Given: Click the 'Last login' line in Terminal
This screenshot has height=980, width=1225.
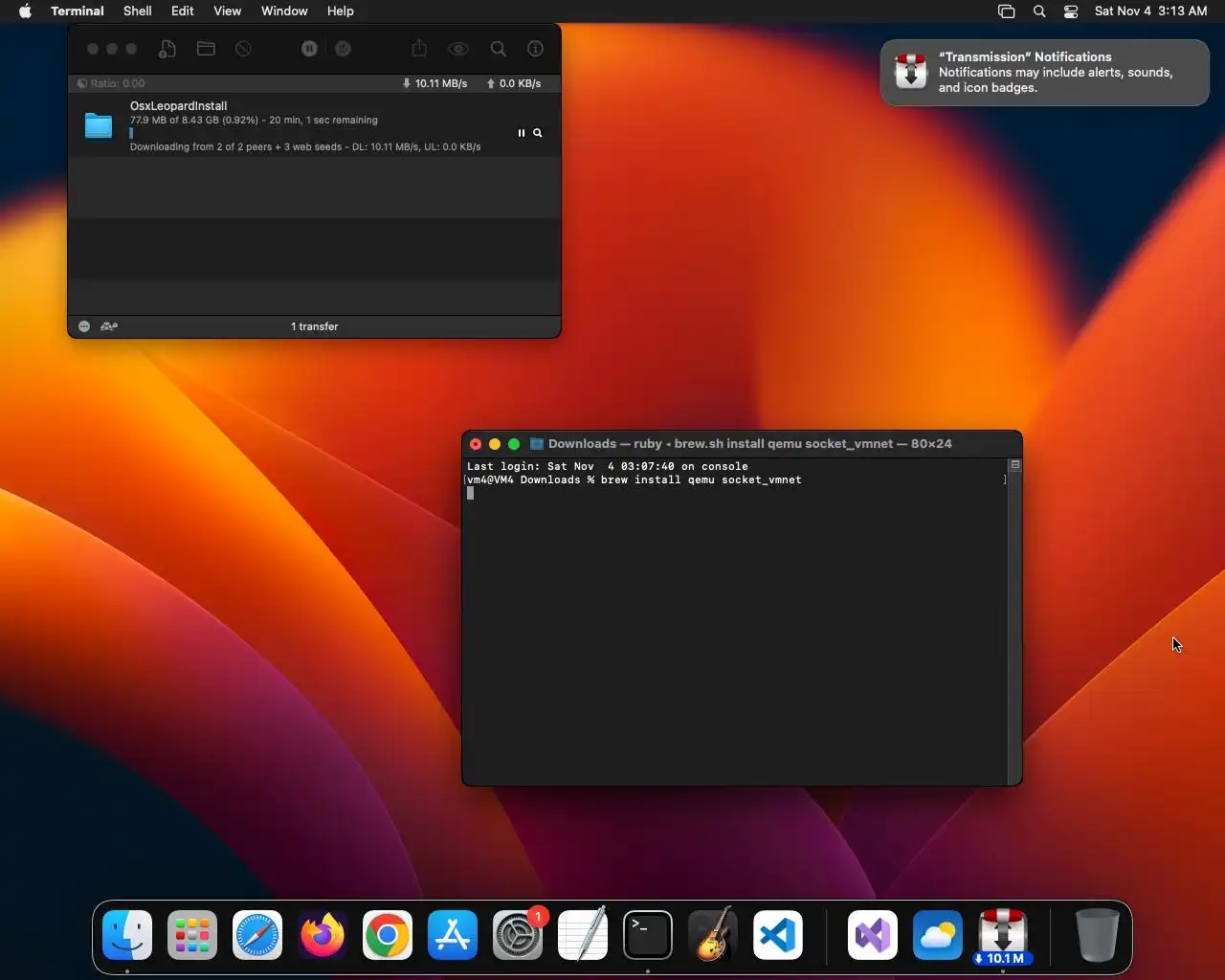Looking at the screenshot, I should tap(608, 467).
